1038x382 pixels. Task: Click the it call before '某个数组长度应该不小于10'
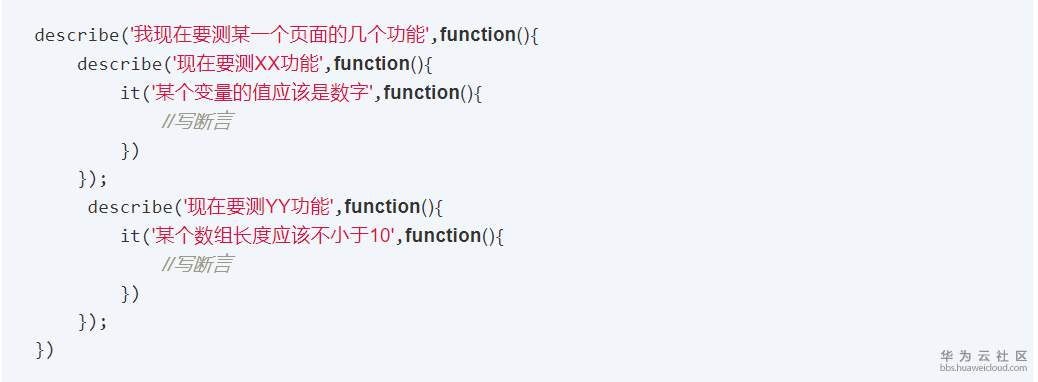pos(130,236)
